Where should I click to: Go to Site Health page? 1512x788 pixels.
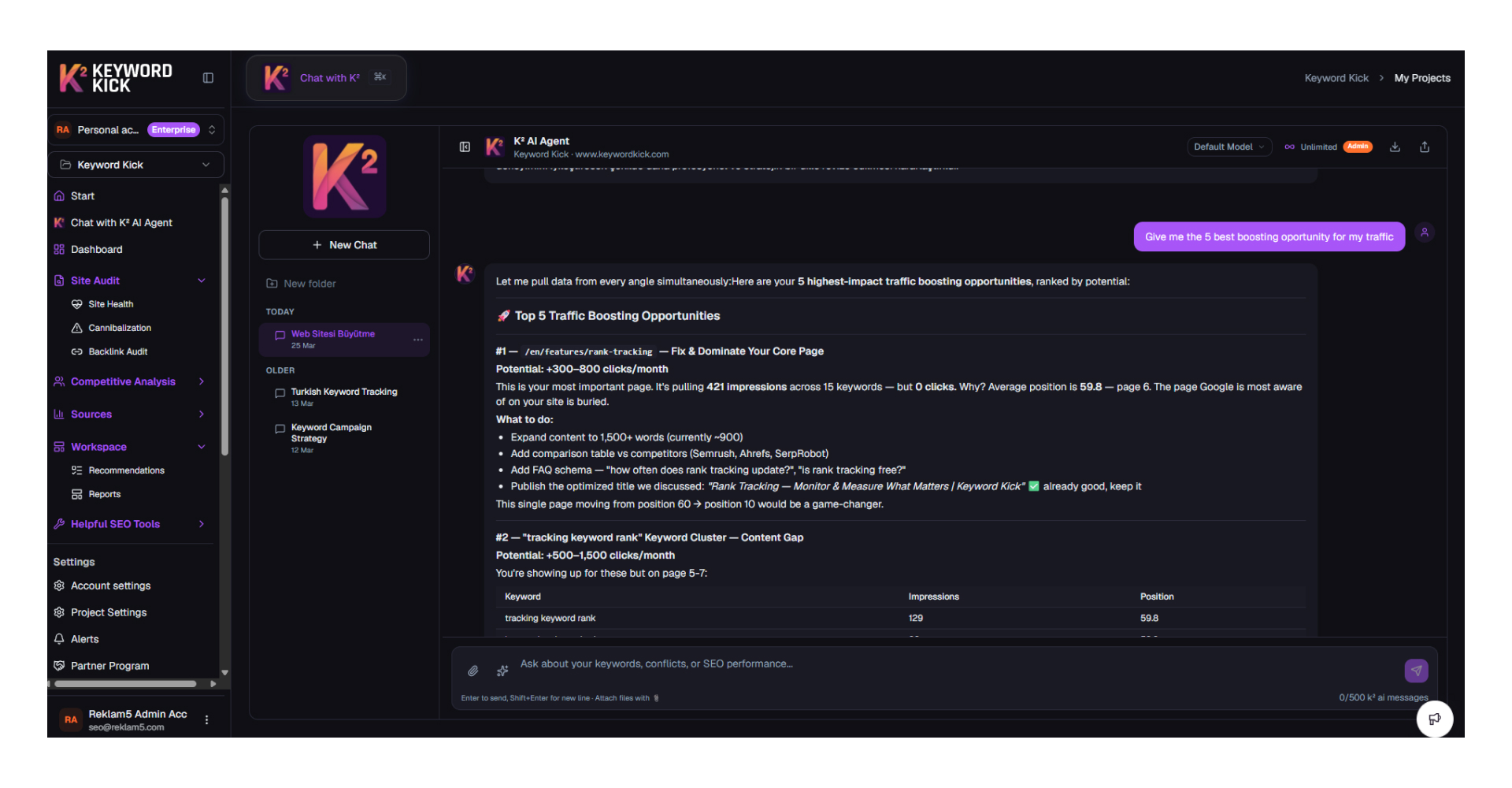[110, 305]
